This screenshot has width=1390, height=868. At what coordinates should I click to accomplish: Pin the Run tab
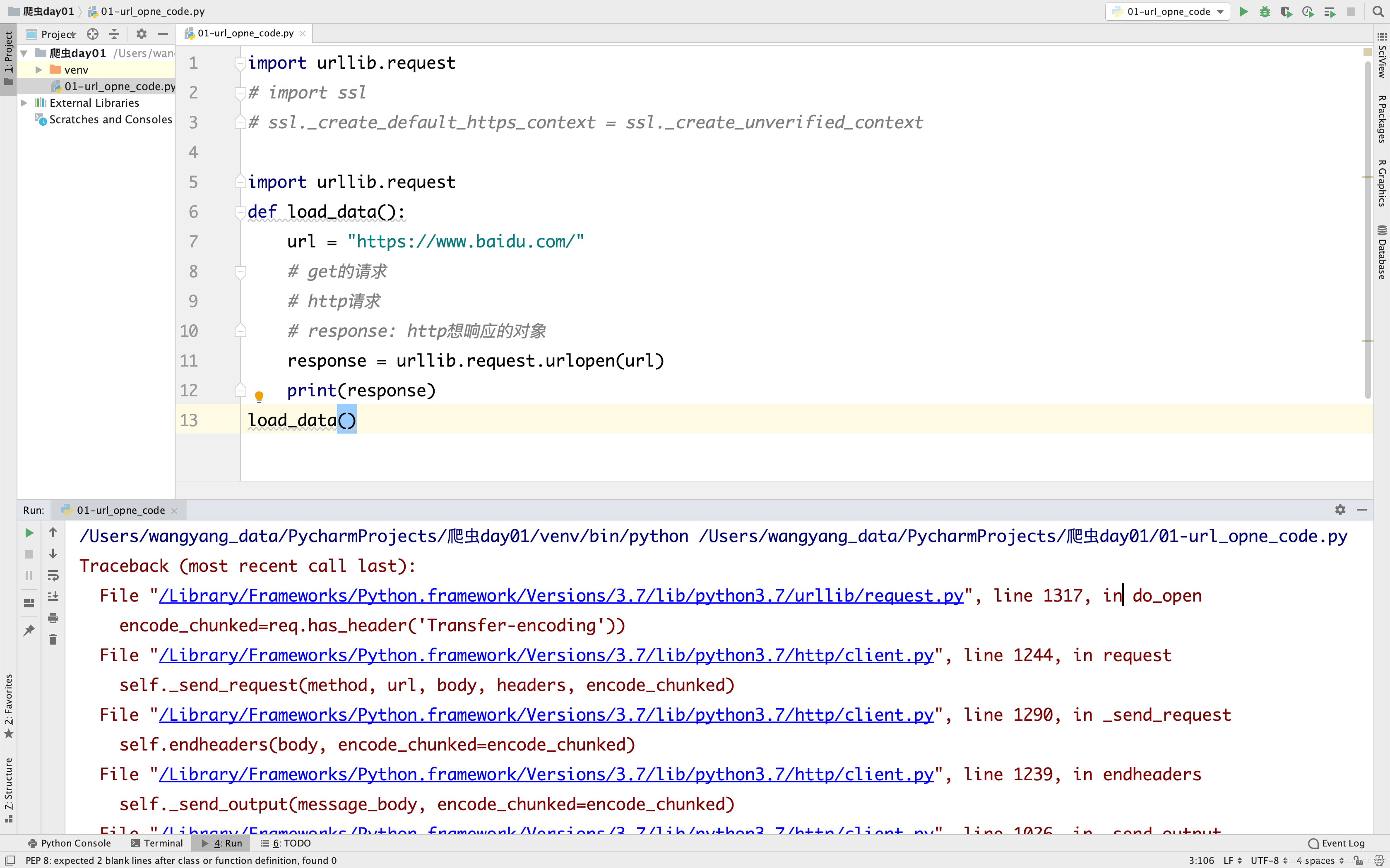(29, 630)
